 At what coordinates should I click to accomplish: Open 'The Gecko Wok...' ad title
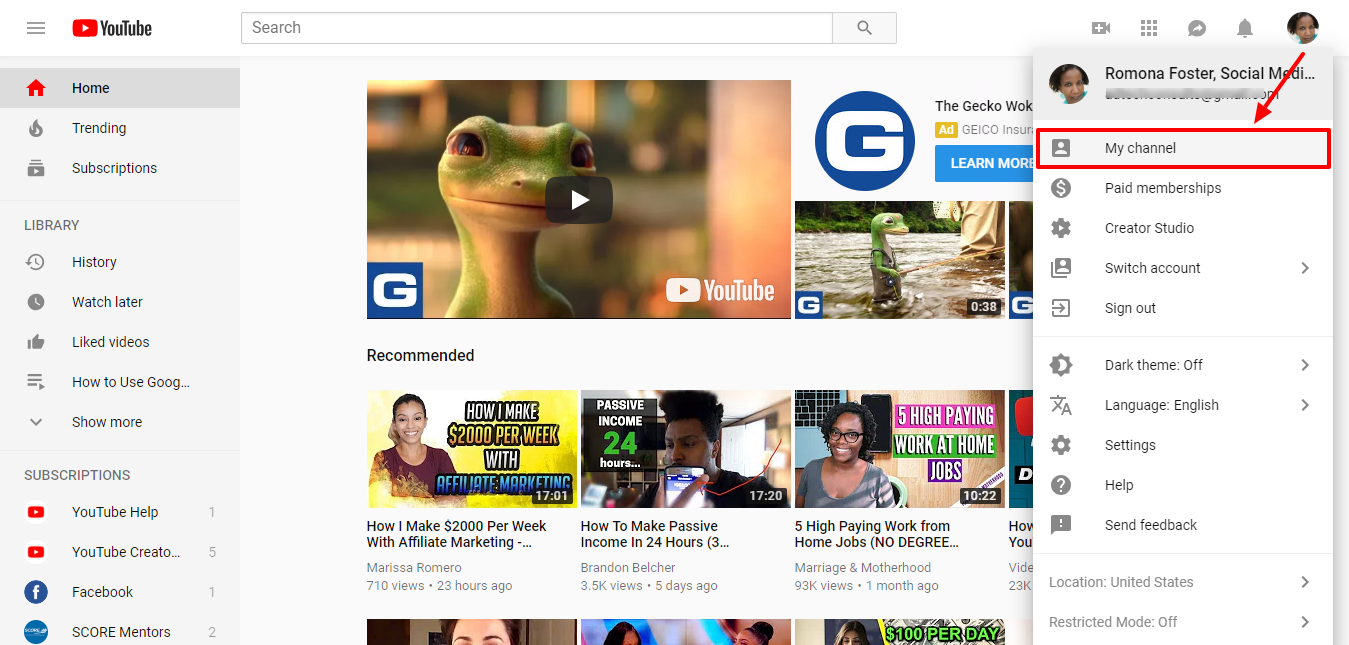point(984,106)
